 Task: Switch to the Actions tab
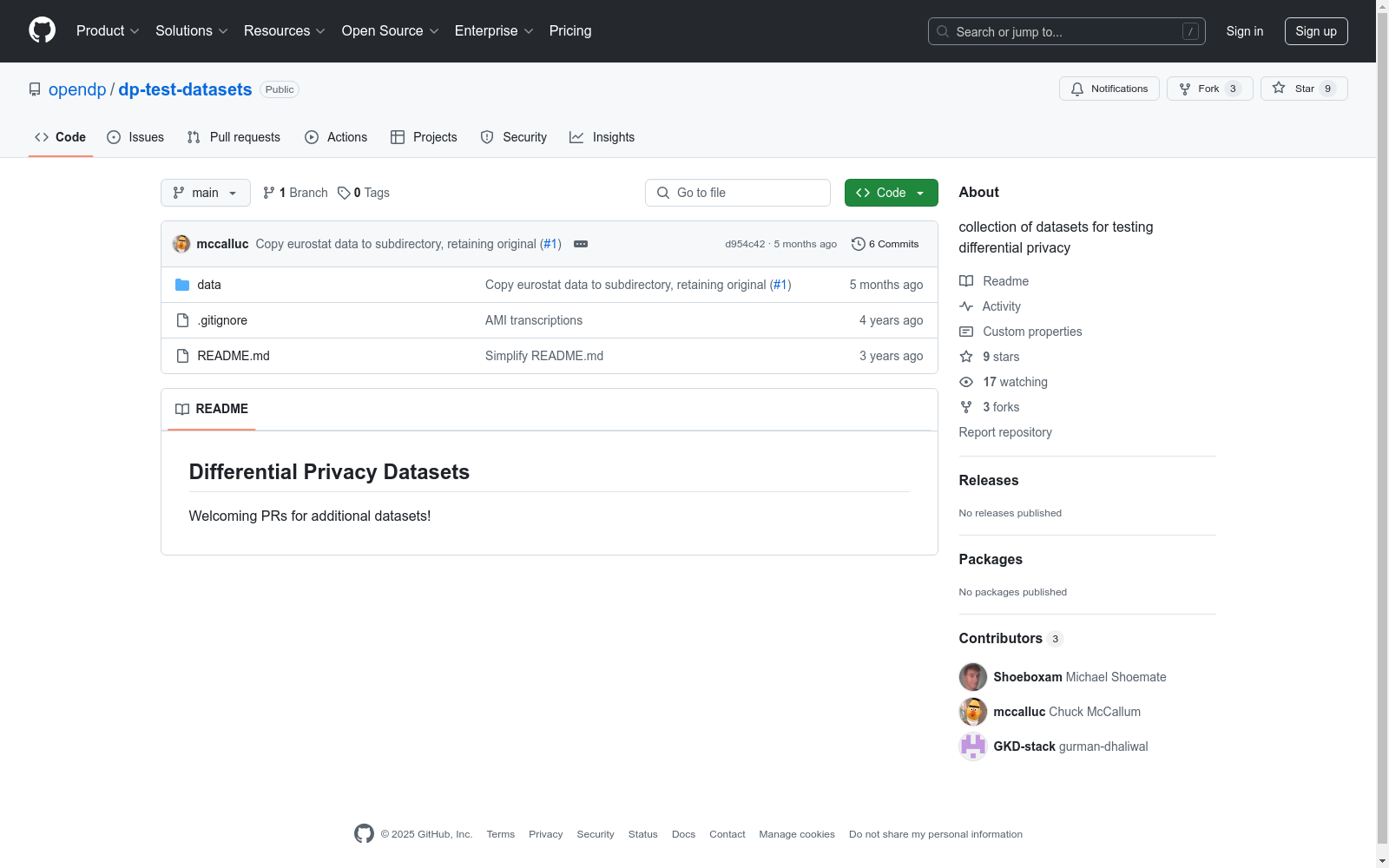tap(336, 137)
